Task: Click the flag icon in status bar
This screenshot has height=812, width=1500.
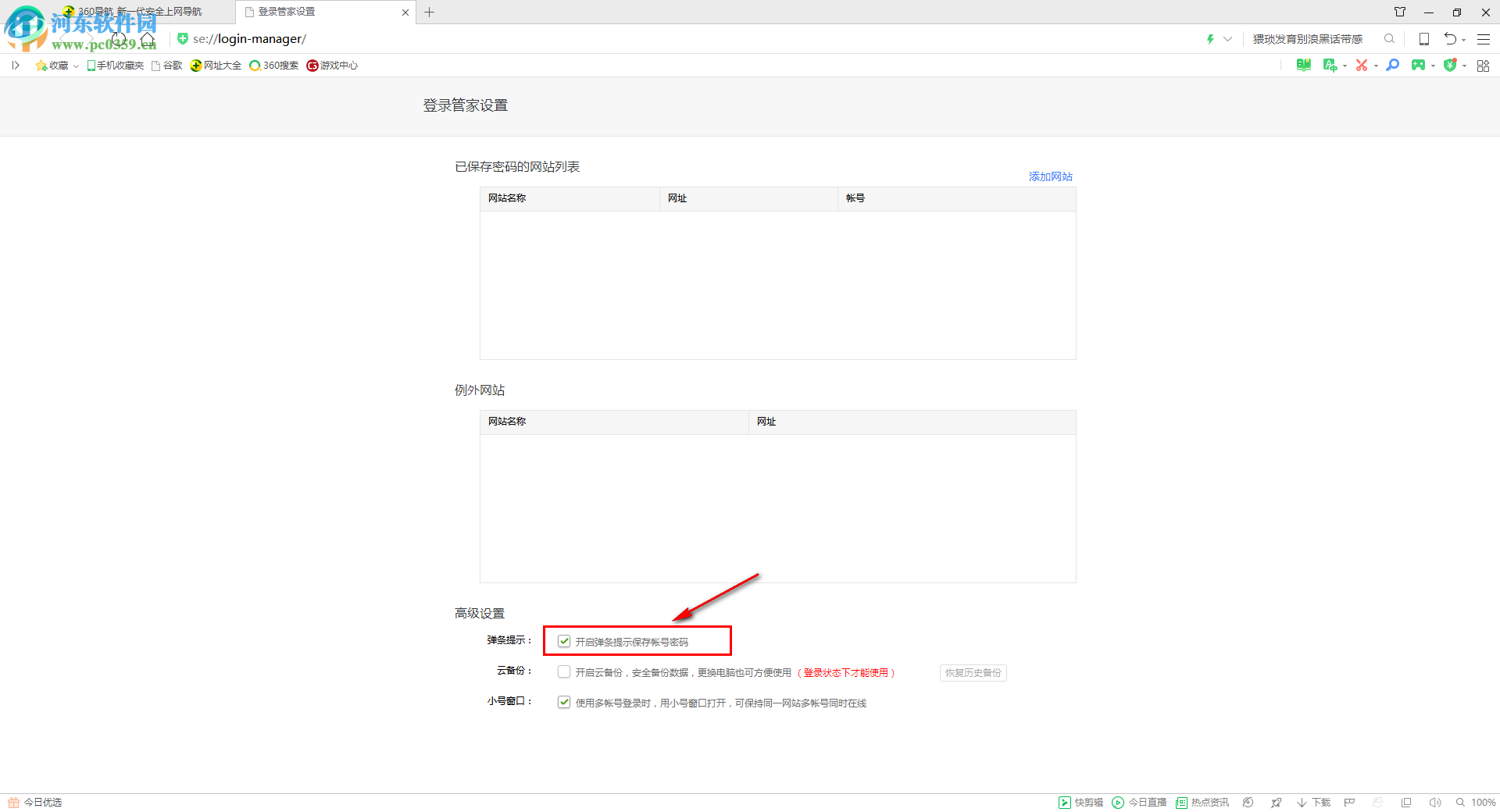Action: tap(1349, 803)
